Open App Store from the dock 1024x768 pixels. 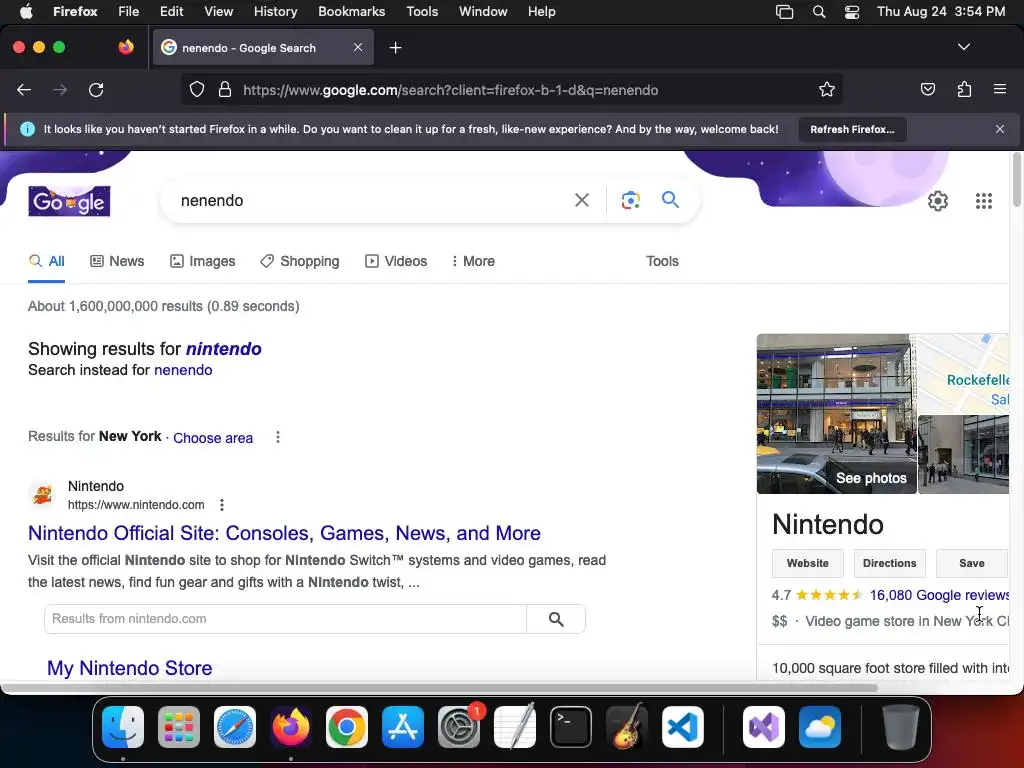403,727
